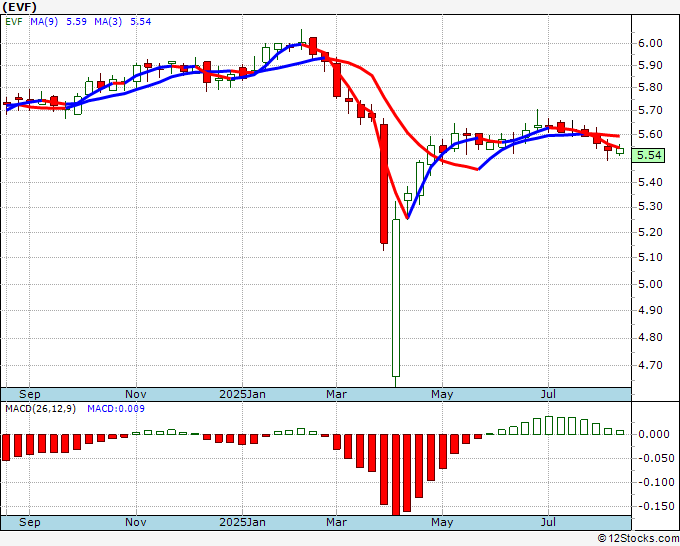Click the tallest green MACD histogram bar
Image resolution: width=680 pixels, height=546 pixels.
point(549,425)
